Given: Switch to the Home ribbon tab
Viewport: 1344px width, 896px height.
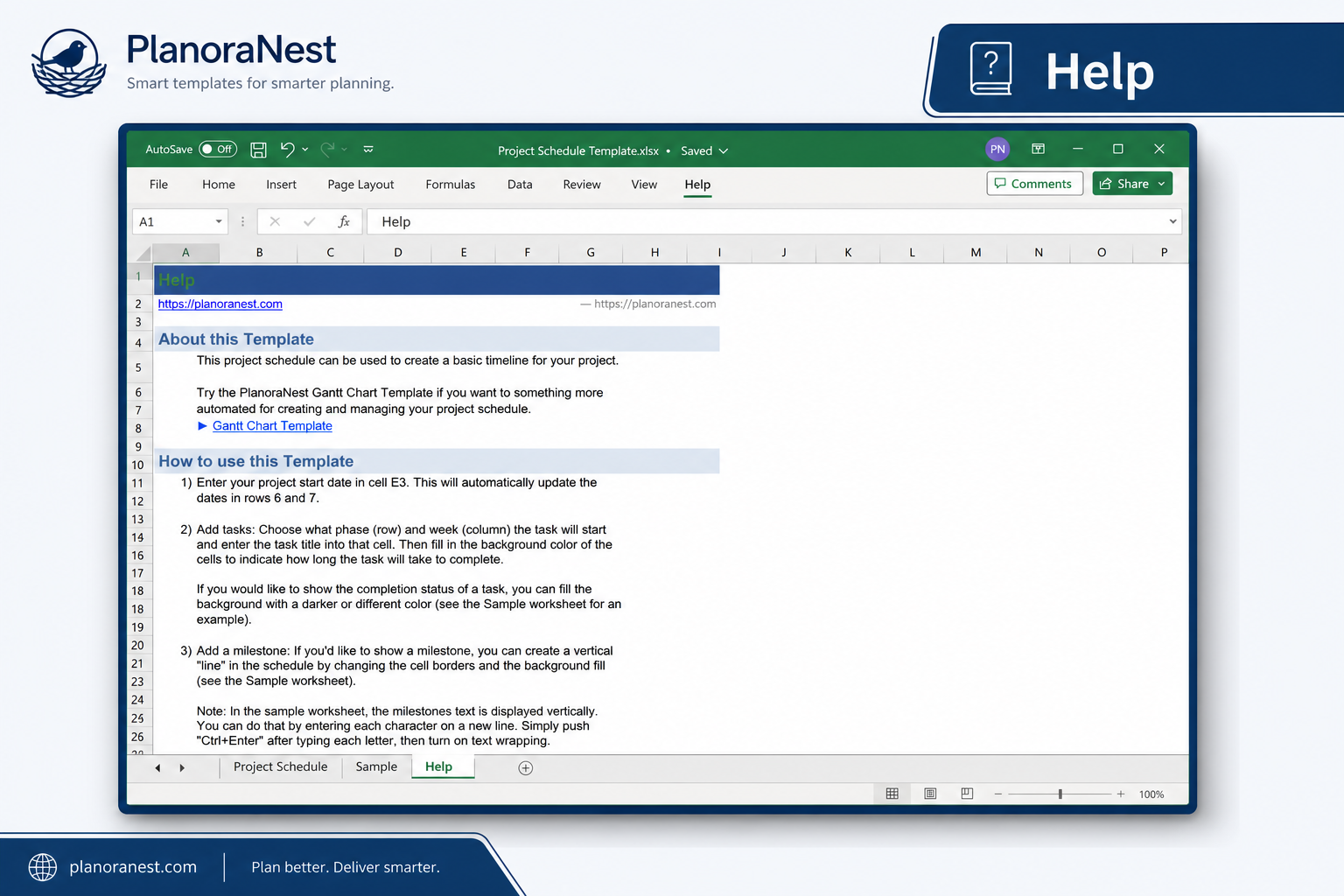Looking at the screenshot, I should (219, 185).
